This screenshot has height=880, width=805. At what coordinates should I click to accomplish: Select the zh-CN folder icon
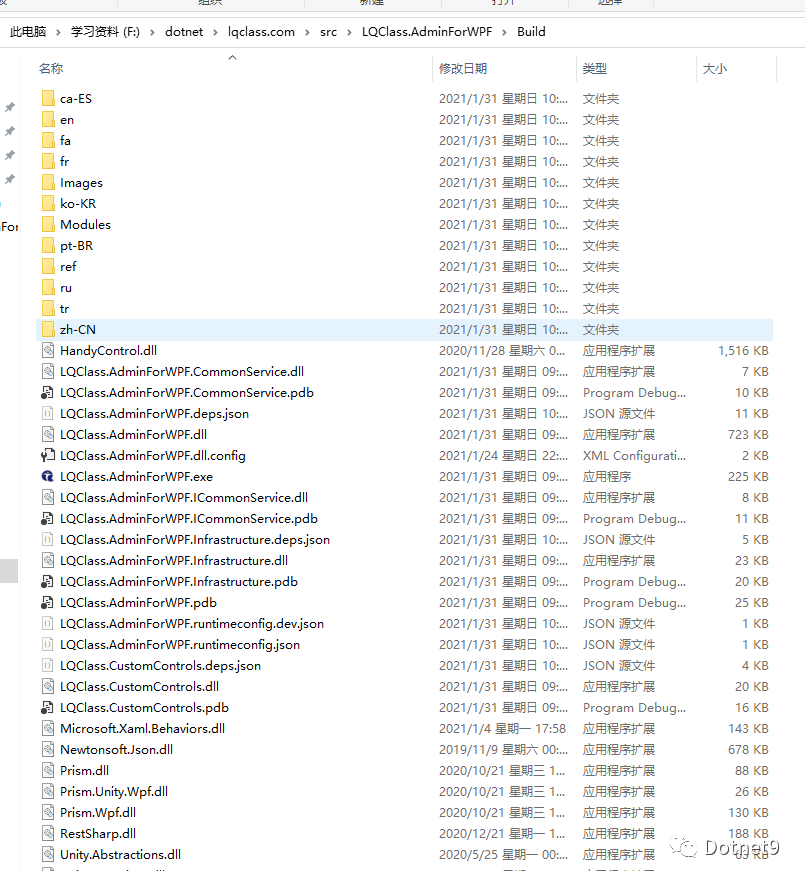coord(48,329)
